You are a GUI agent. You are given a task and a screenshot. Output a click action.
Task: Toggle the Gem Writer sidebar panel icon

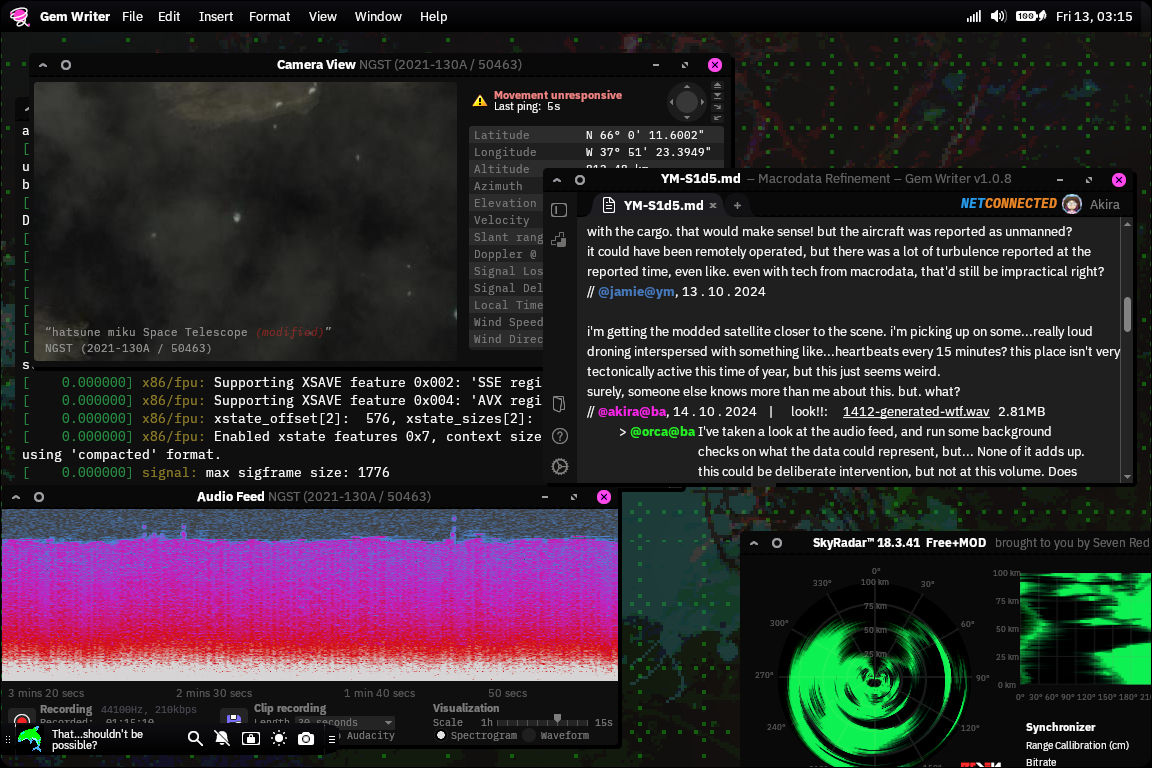coord(559,210)
